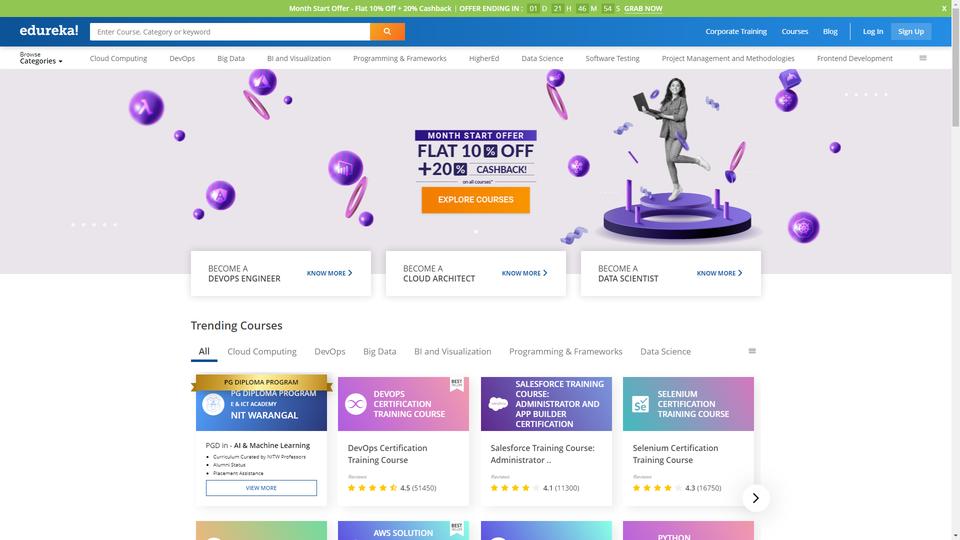Click the chevron next to DevOps Engineer Know More
This screenshot has width=960, height=540.
[350, 273]
